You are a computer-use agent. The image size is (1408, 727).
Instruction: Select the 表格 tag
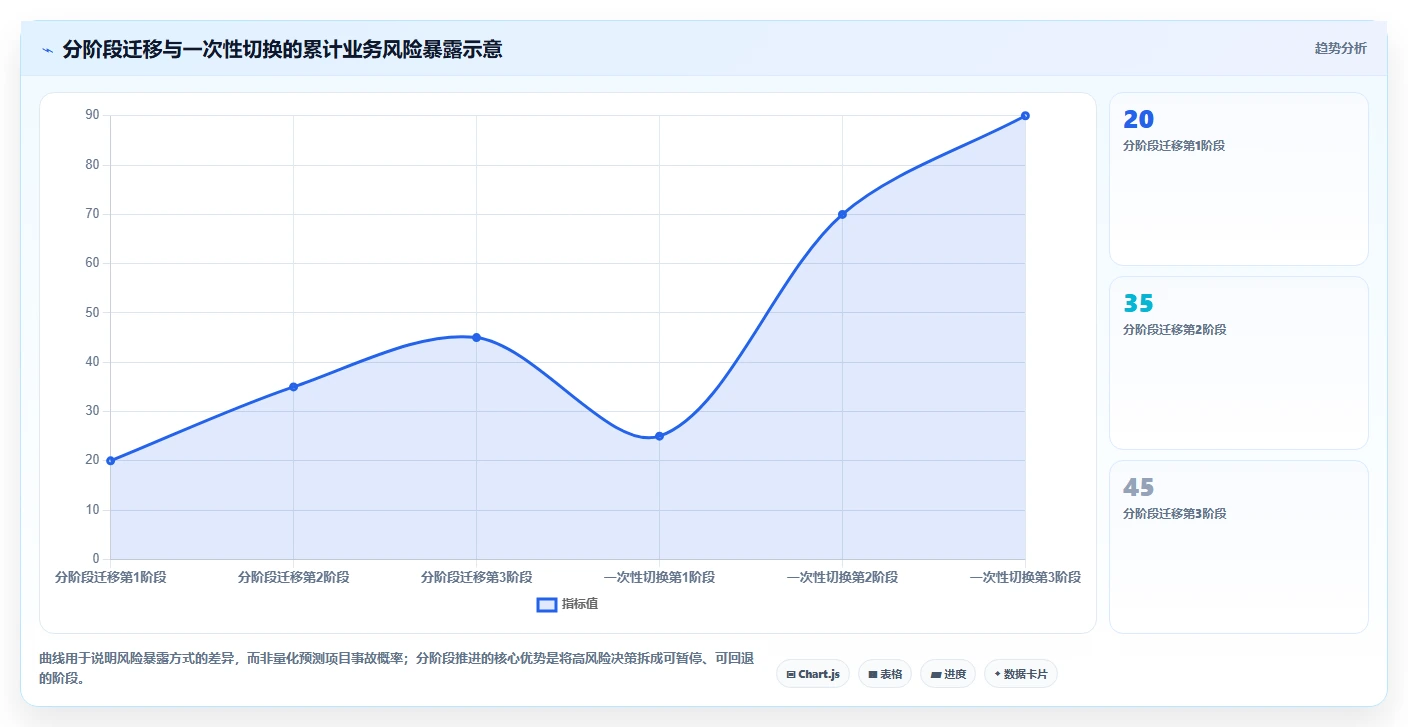885,674
